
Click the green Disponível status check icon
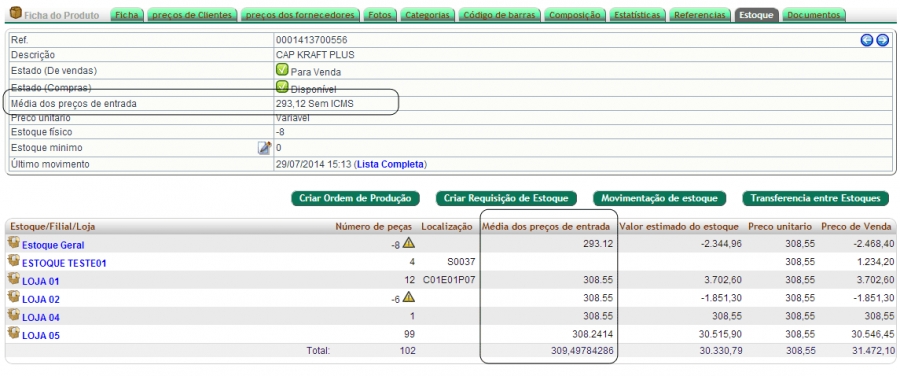point(282,87)
